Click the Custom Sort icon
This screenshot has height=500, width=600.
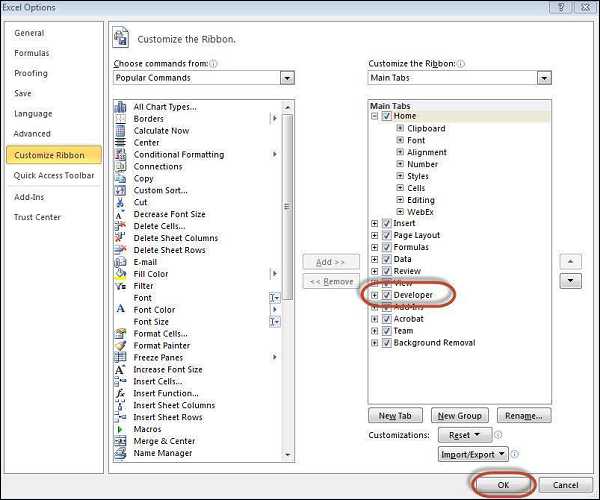tap(120, 190)
